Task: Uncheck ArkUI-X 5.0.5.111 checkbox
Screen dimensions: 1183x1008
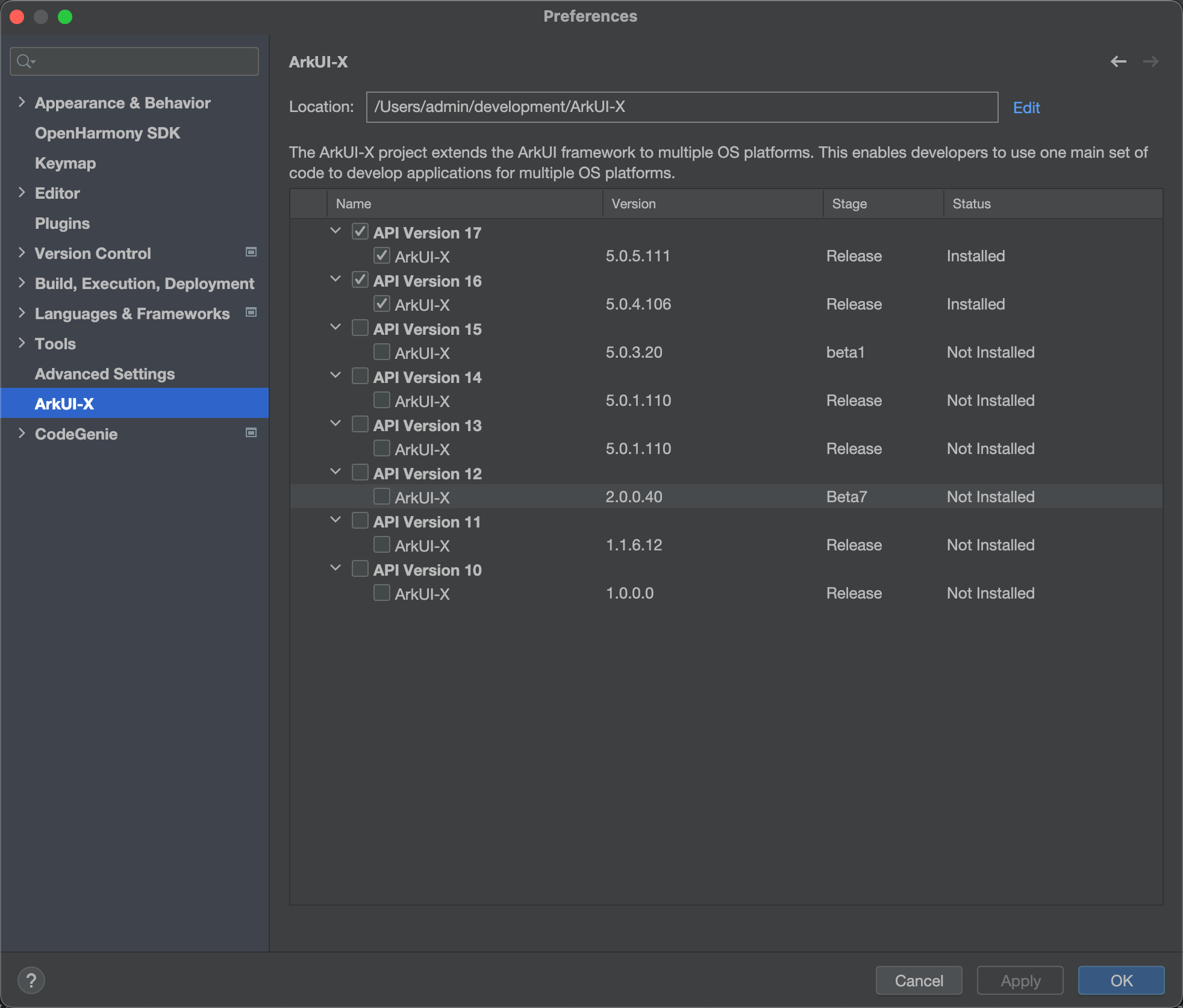Action: 382,256
